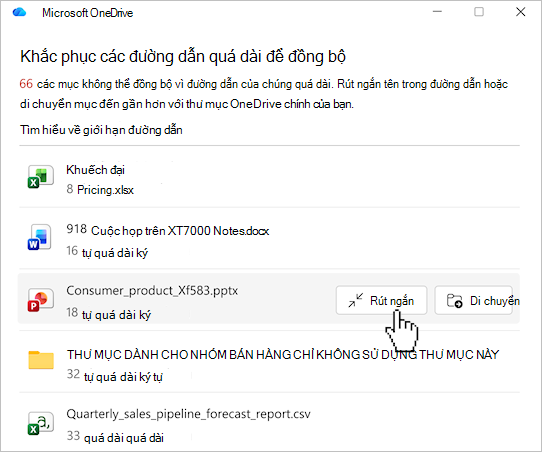Maximize the Microsoft OneDrive window

[479, 12]
